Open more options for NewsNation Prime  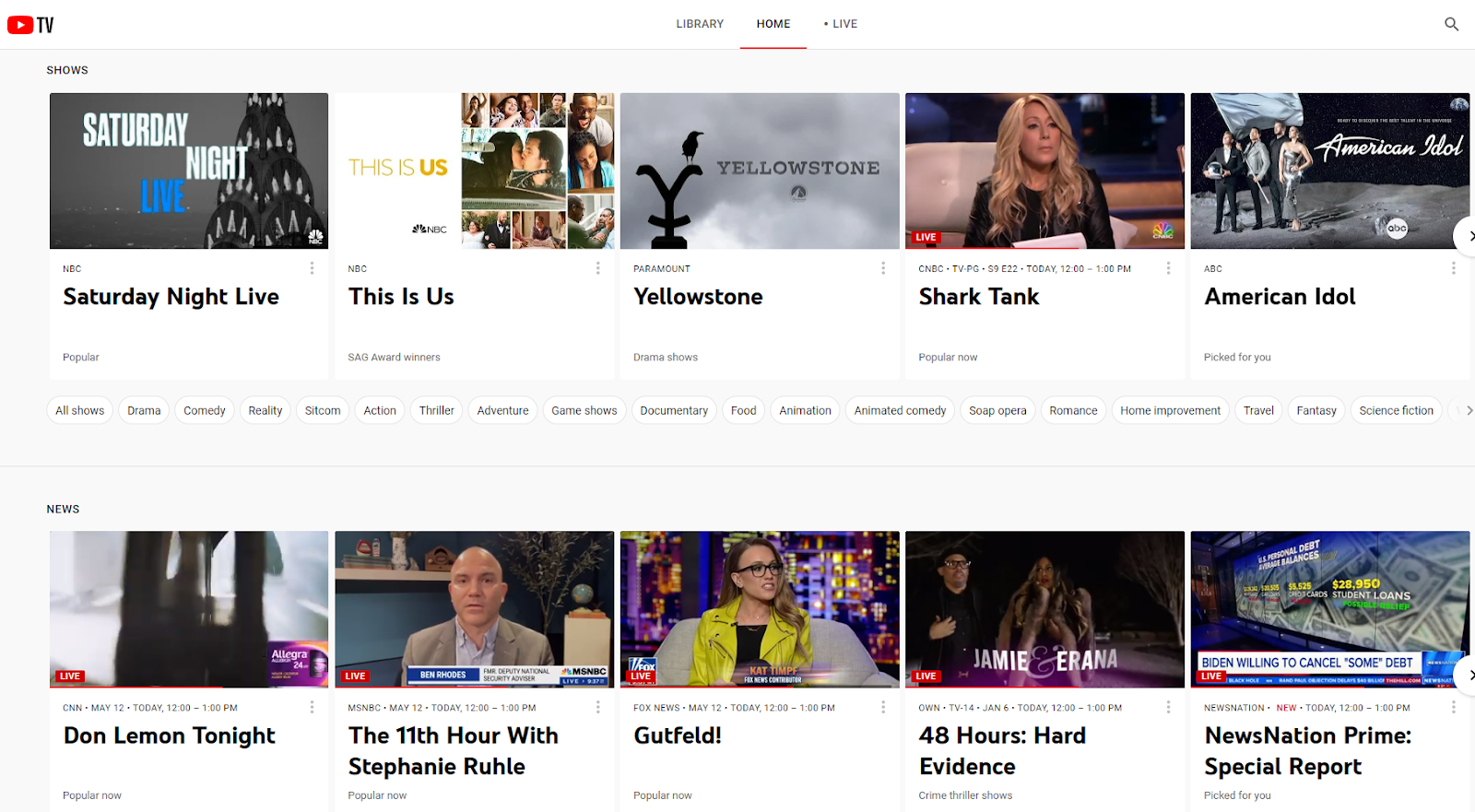[1453, 707]
